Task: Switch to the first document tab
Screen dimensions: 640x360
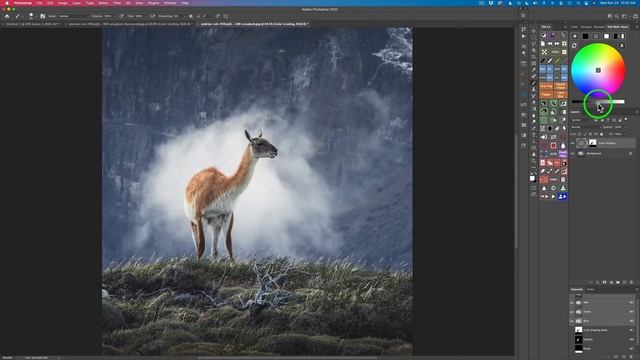Action: [32, 24]
